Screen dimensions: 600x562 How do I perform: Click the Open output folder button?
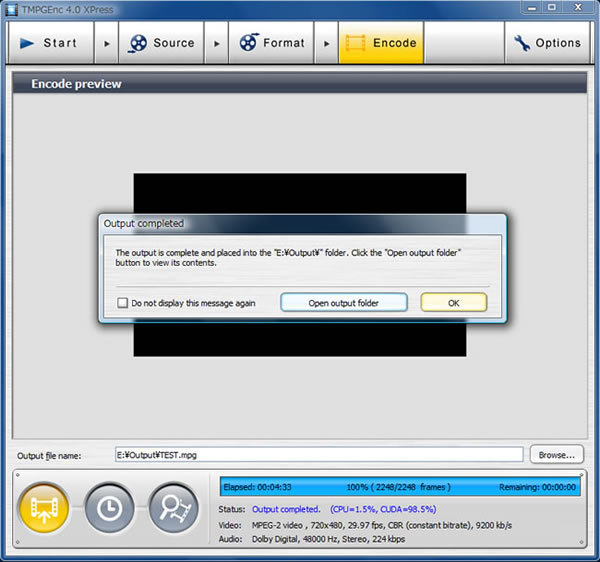344,303
